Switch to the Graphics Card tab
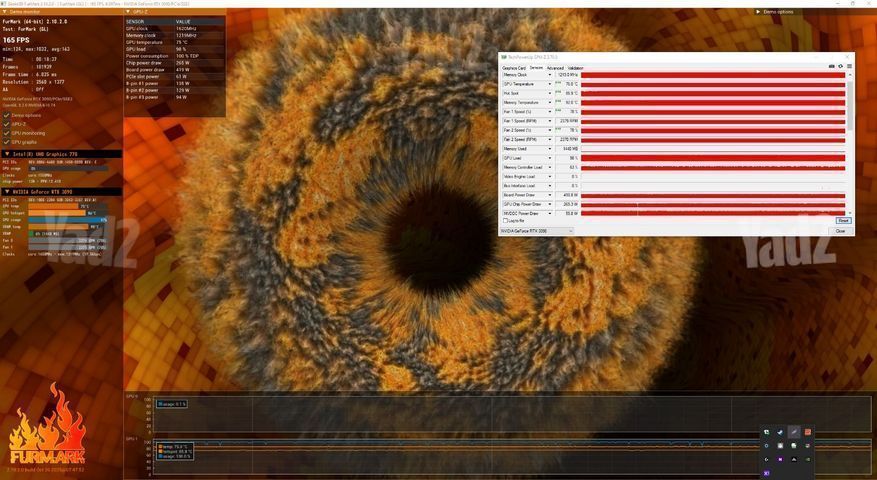 514,68
